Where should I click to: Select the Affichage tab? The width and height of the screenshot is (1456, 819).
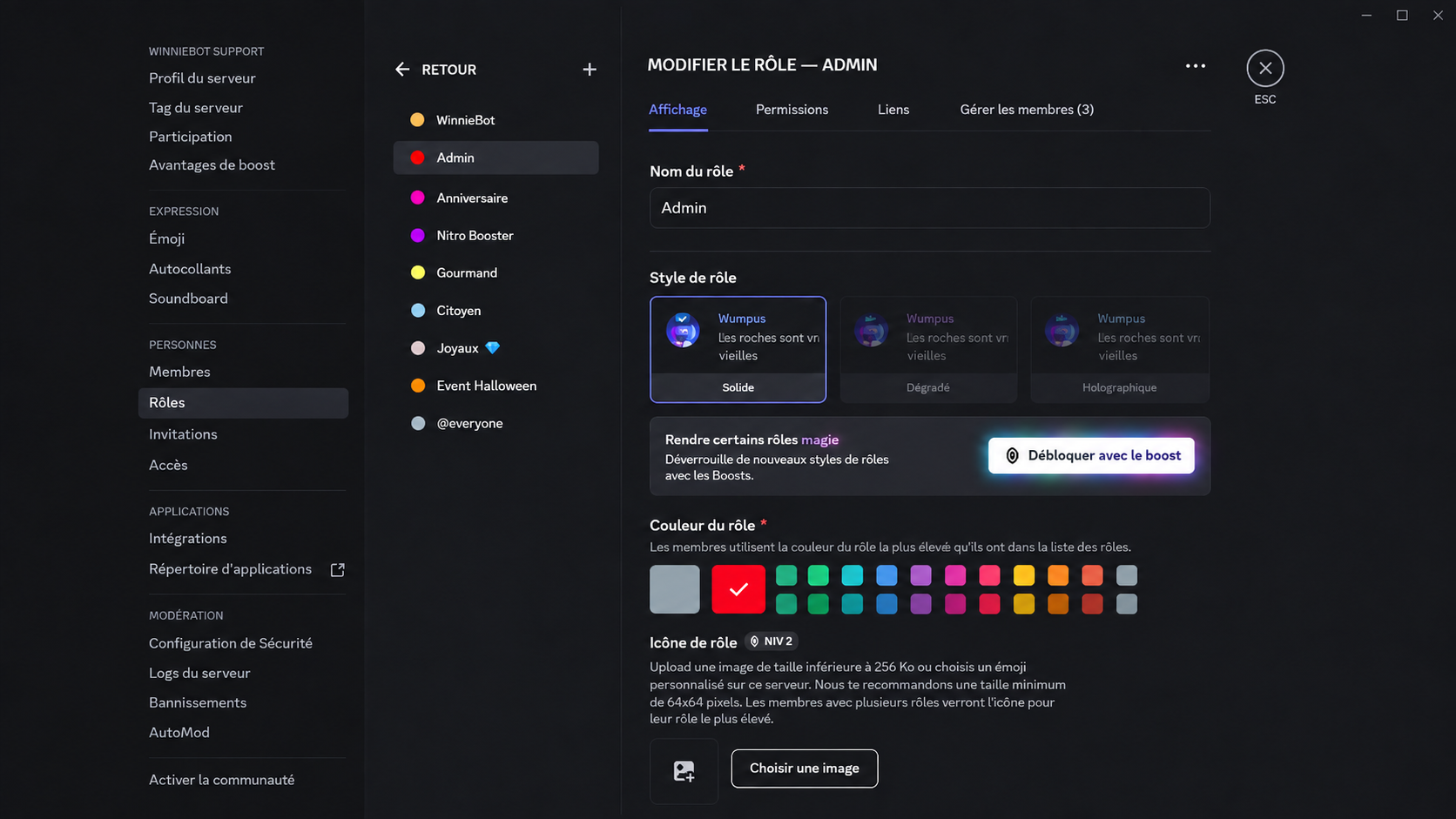tap(677, 110)
